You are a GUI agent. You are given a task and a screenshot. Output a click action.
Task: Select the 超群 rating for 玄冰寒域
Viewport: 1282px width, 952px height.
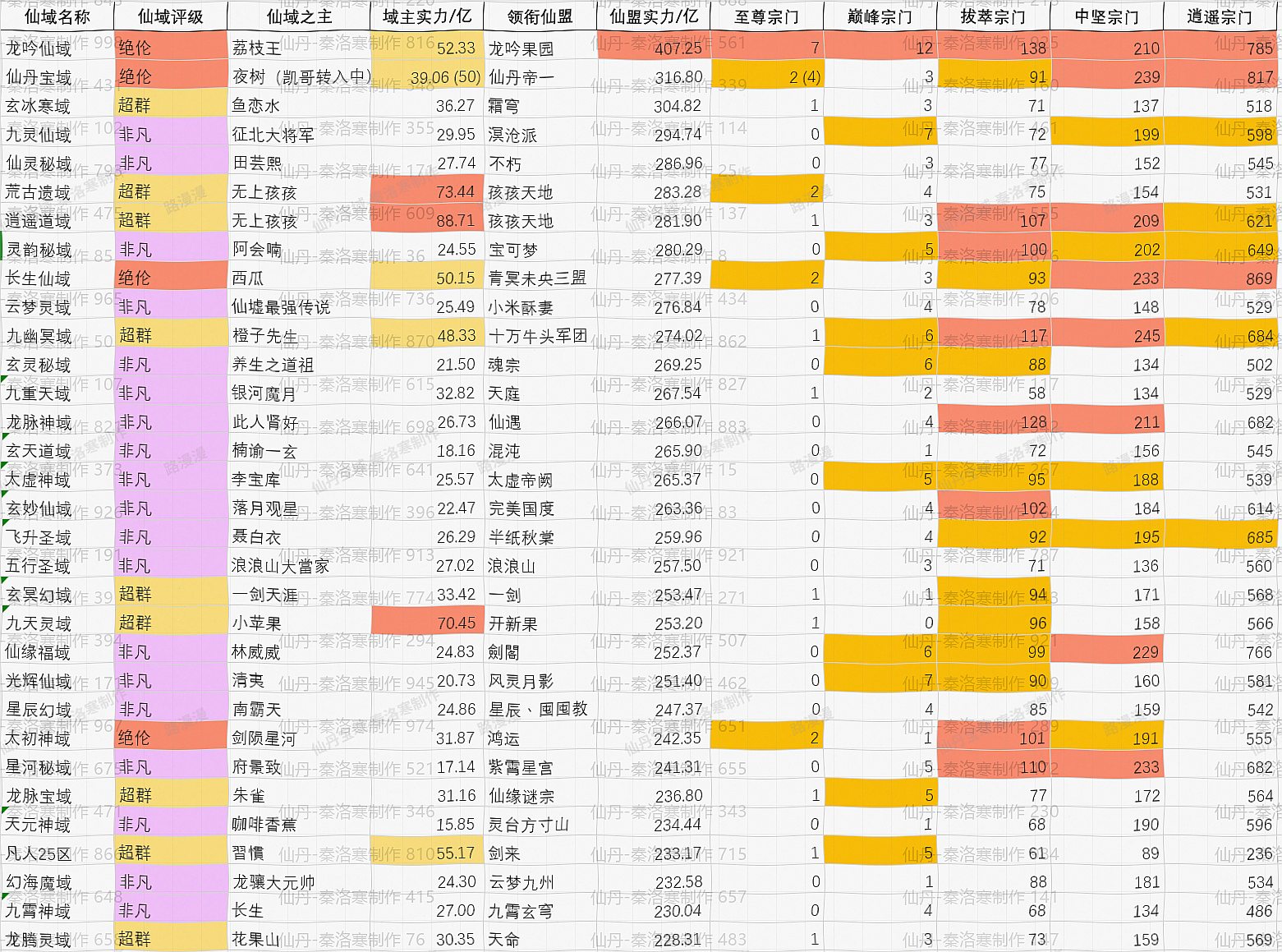[170, 106]
